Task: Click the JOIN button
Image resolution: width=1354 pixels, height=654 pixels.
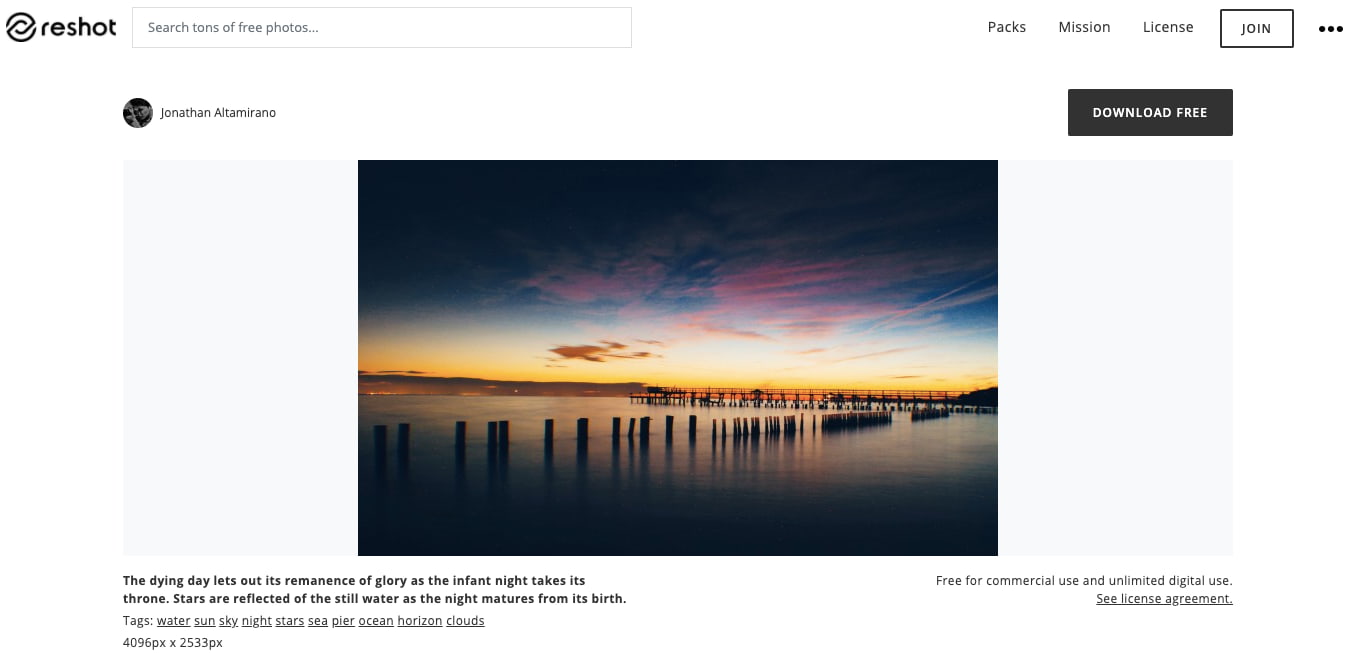Action: coord(1256,29)
